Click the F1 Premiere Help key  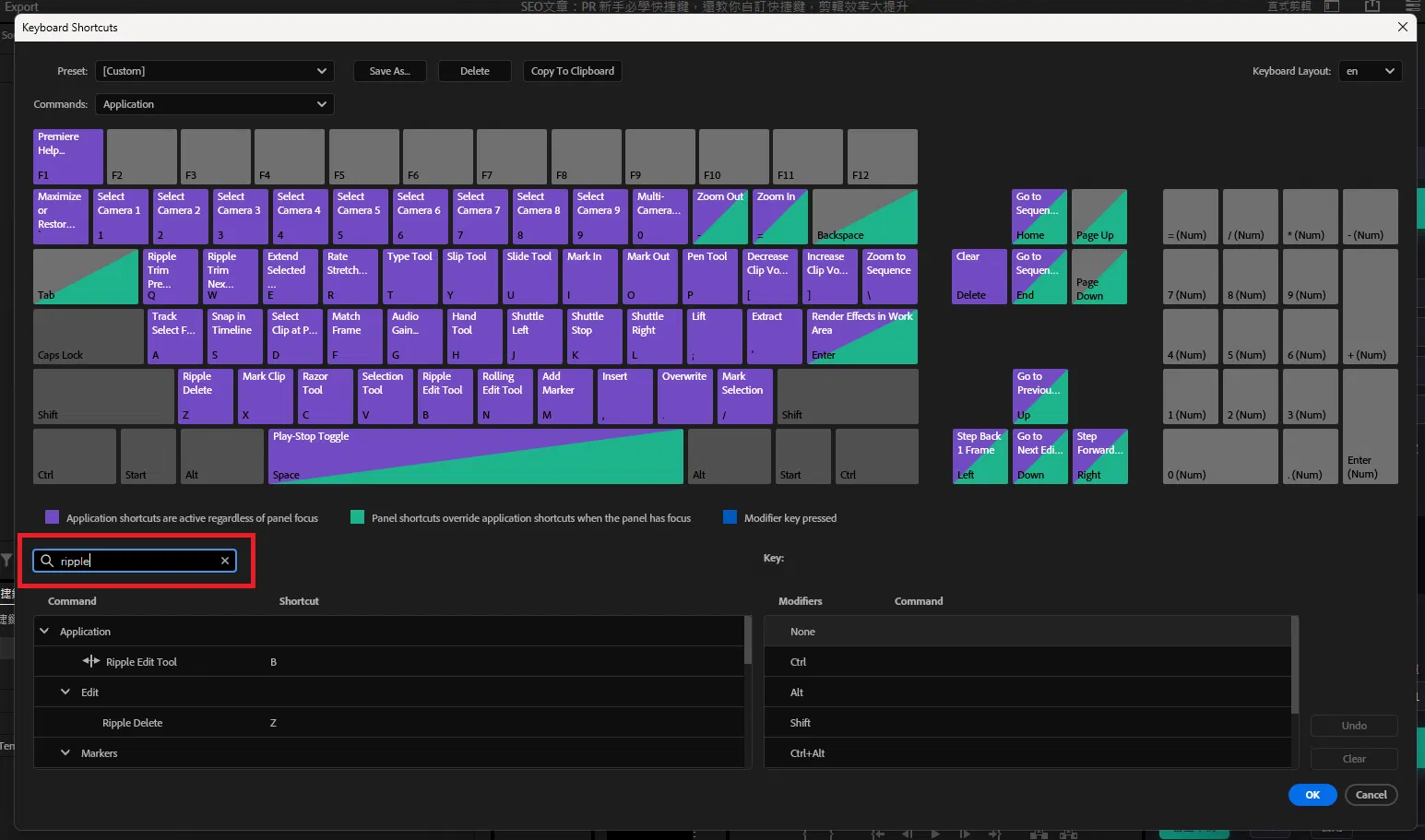coord(68,157)
